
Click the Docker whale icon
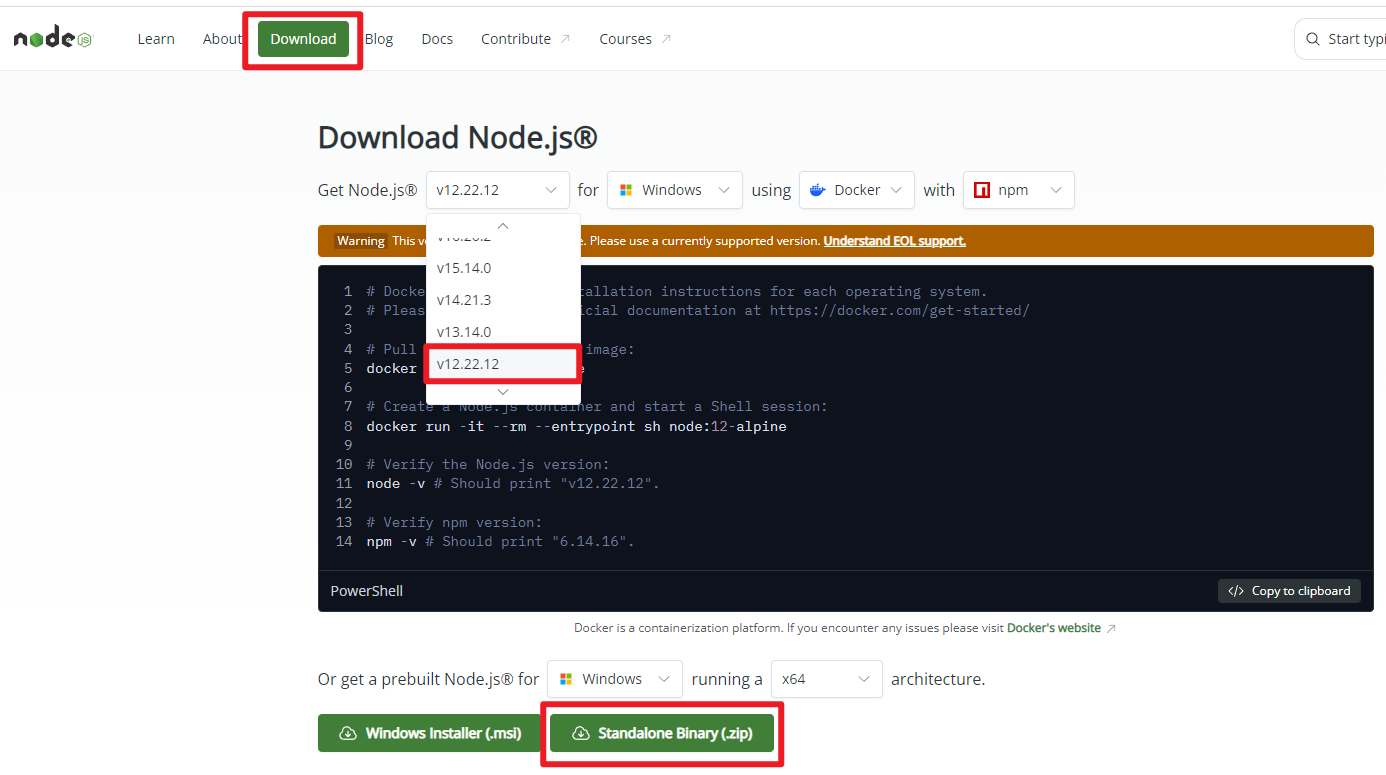tap(817, 190)
